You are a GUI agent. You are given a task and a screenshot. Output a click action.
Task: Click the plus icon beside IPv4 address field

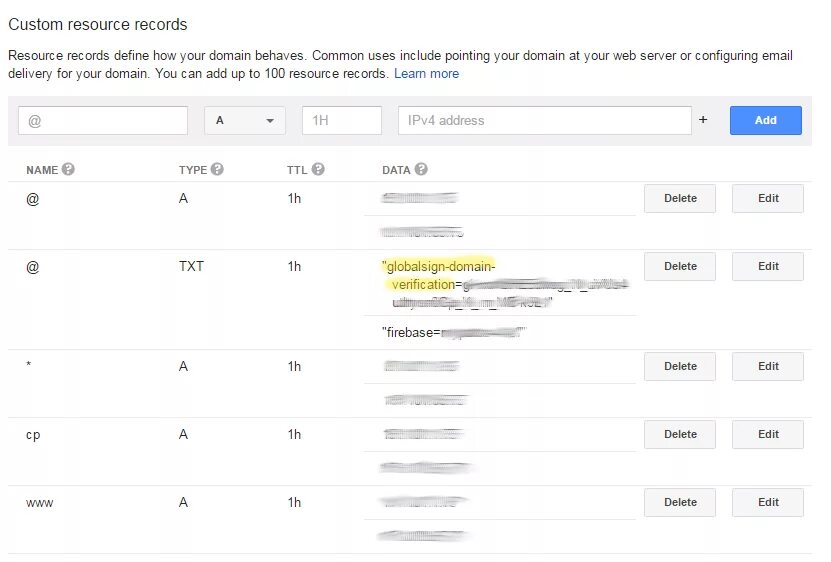(703, 120)
